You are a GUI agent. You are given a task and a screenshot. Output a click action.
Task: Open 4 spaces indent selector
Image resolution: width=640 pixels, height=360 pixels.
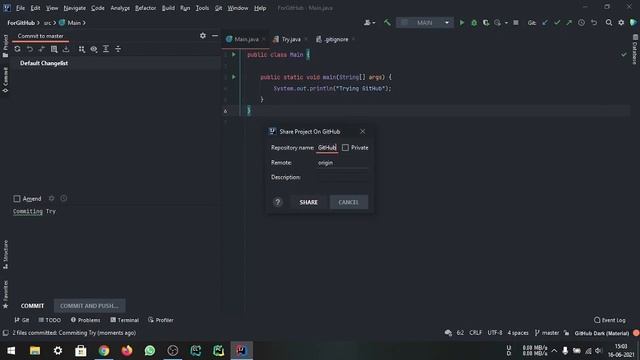(518, 333)
